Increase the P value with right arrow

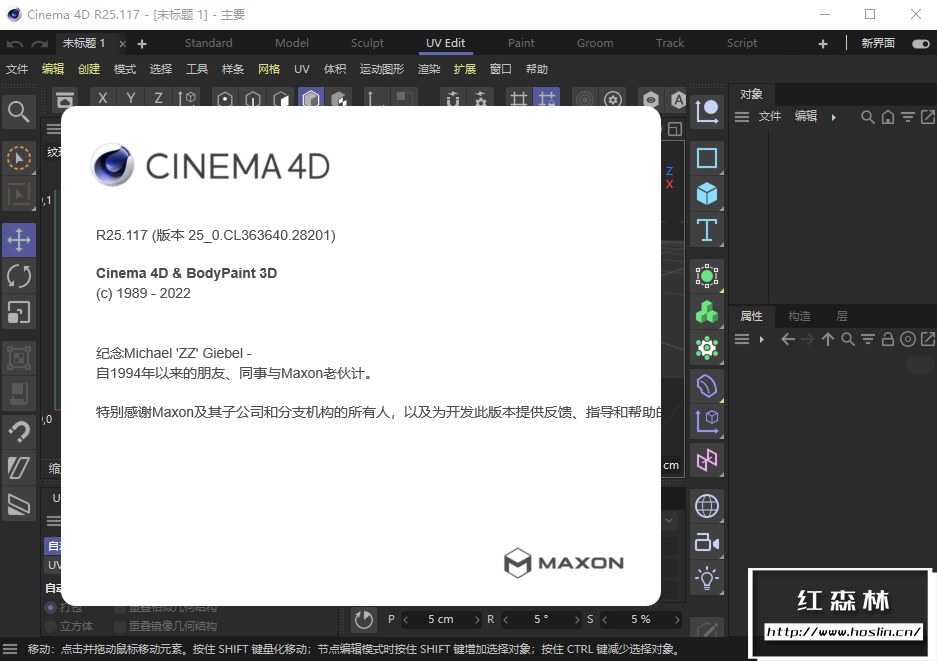(477, 620)
